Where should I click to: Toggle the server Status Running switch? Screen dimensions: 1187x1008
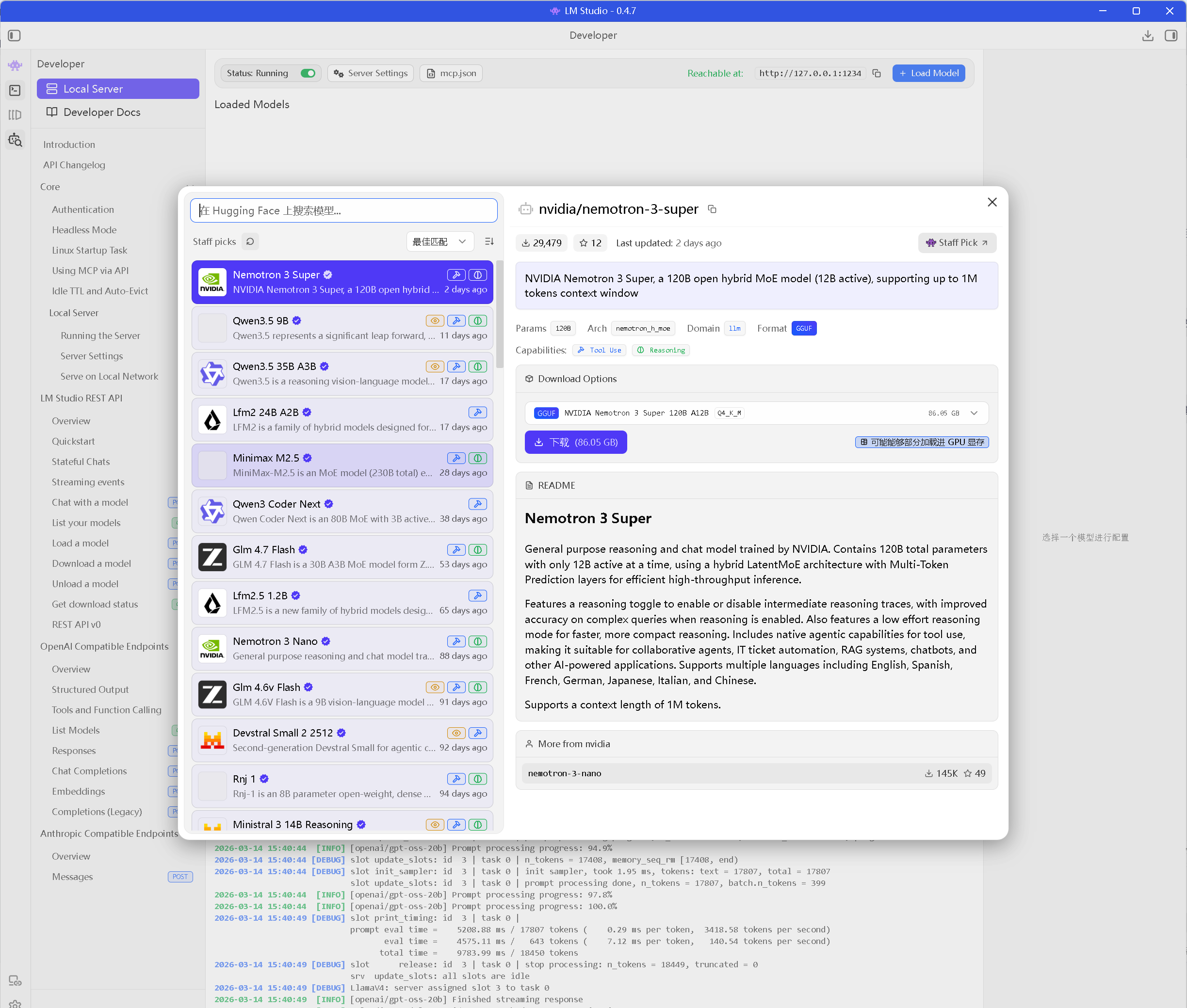pyautogui.click(x=308, y=73)
